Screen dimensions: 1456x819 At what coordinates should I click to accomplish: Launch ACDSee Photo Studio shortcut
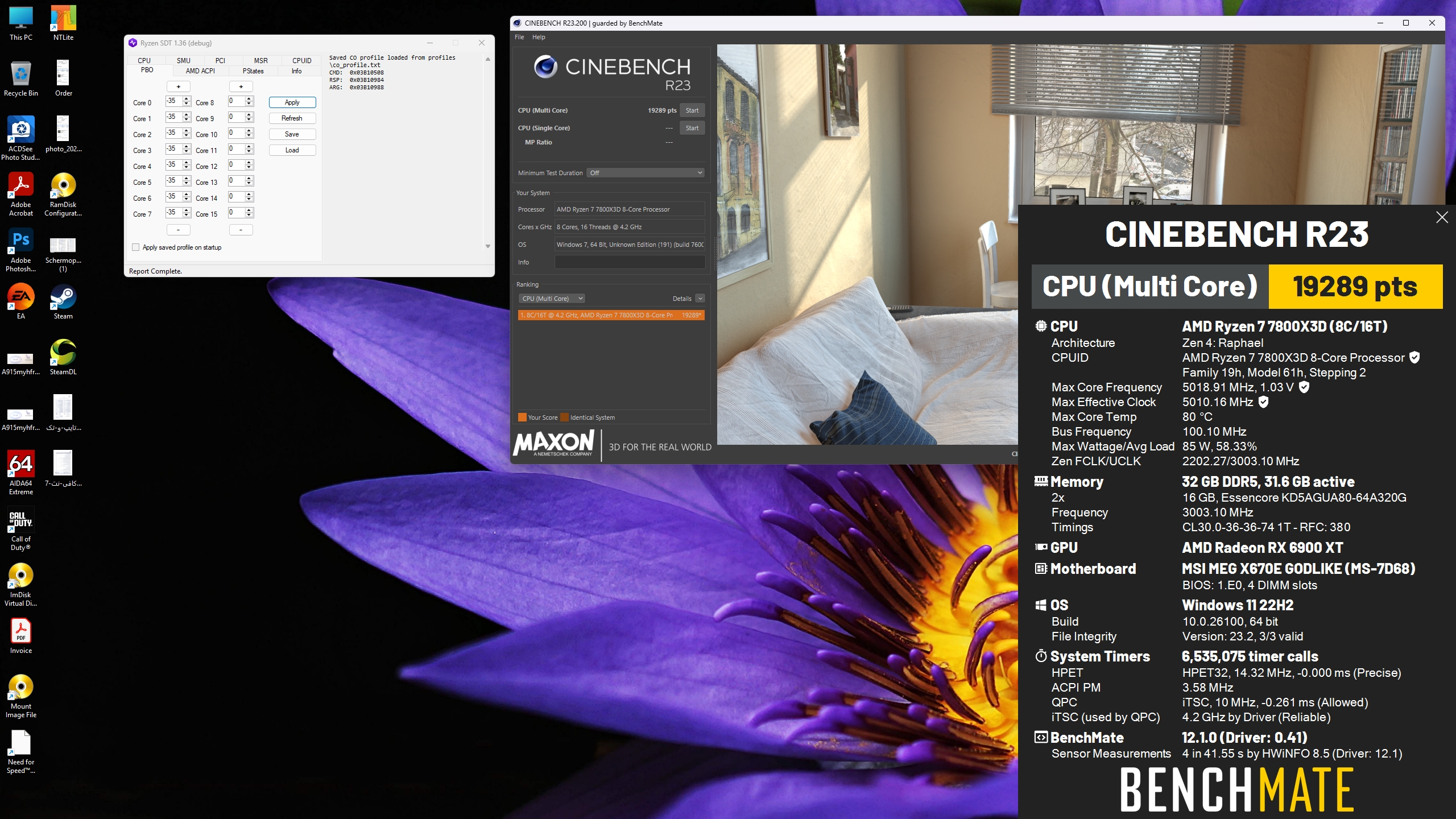pos(21,138)
